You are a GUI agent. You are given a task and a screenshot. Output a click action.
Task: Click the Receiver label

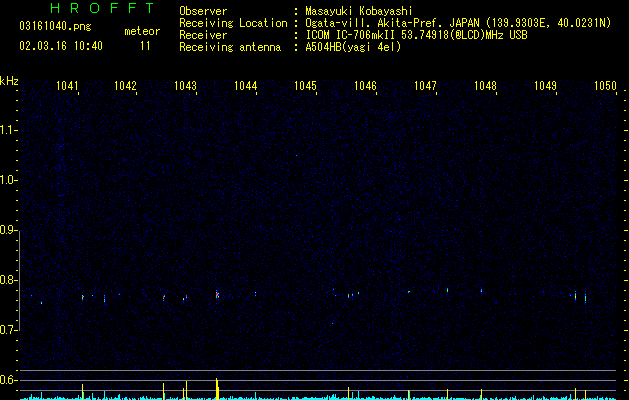[x=203, y=35]
